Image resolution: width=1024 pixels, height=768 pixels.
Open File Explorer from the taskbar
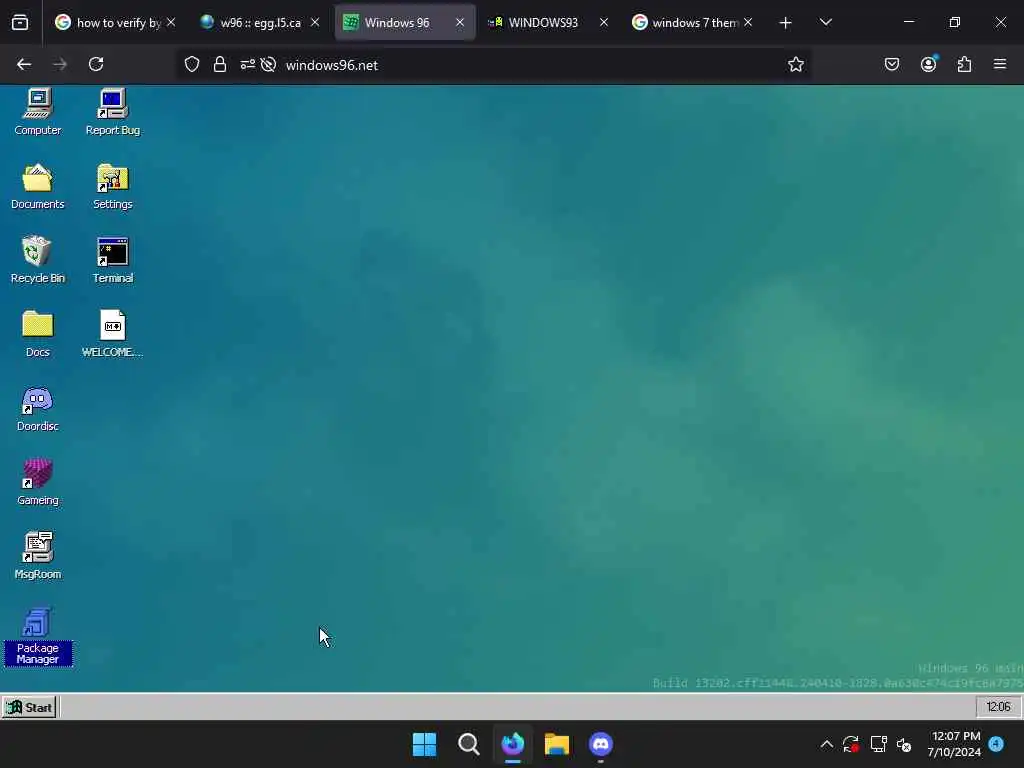(557, 744)
